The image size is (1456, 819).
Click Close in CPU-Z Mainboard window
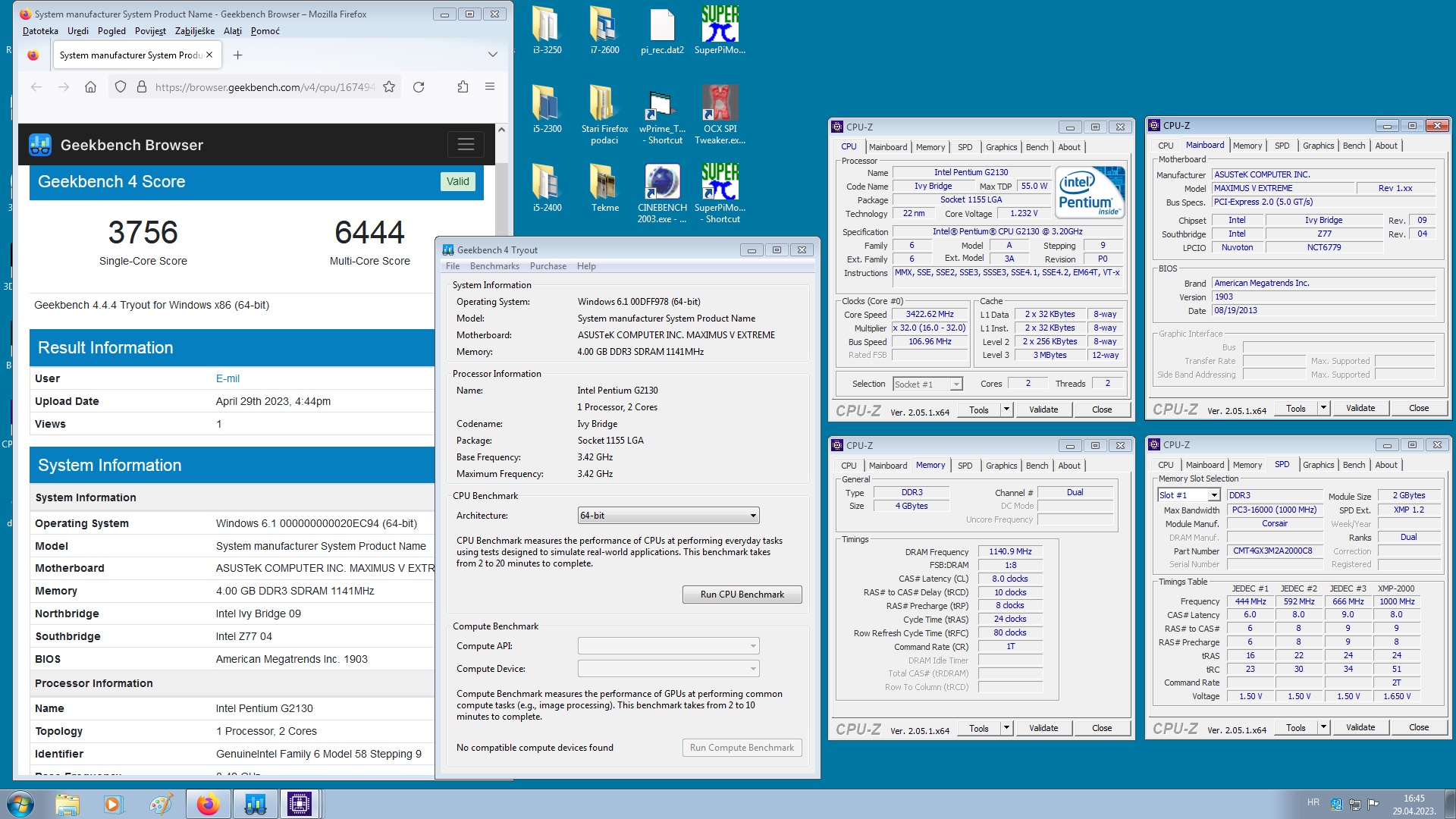(1419, 408)
